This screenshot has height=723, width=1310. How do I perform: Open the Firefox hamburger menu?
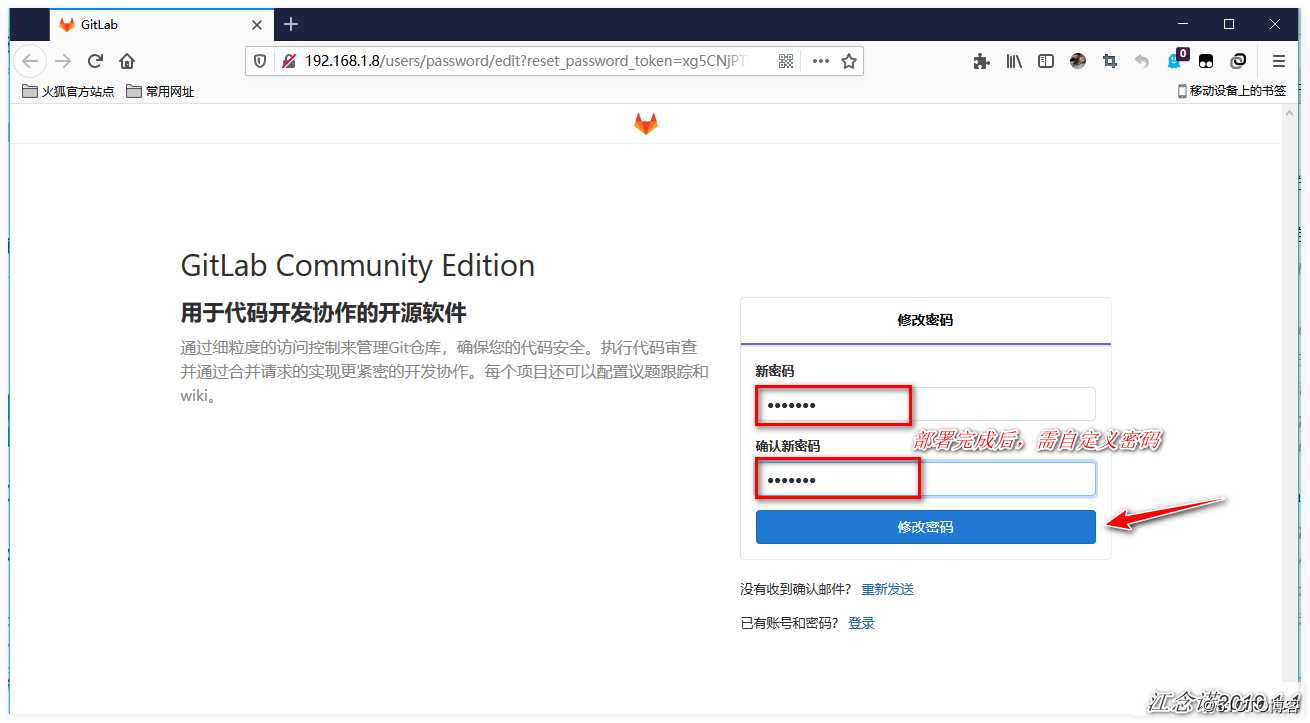pos(1279,61)
